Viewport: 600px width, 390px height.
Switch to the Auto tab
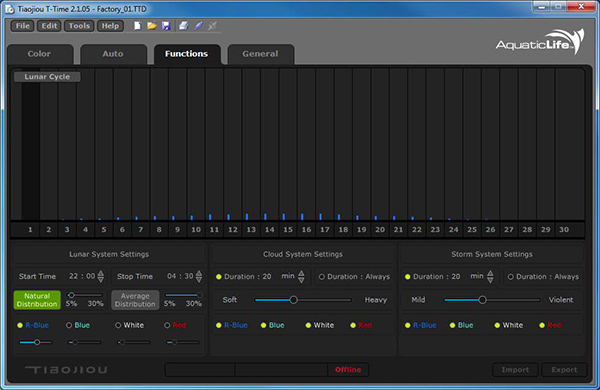click(113, 54)
